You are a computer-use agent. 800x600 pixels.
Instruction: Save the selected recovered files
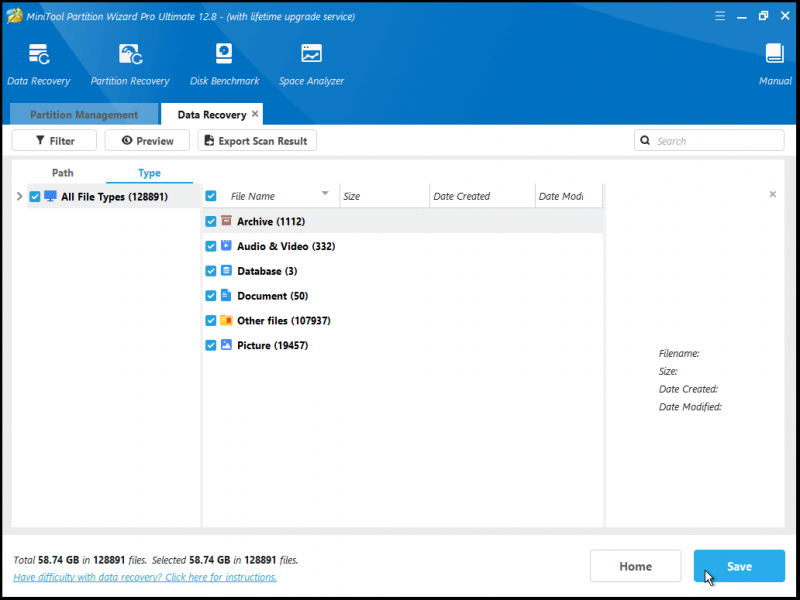(739, 566)
